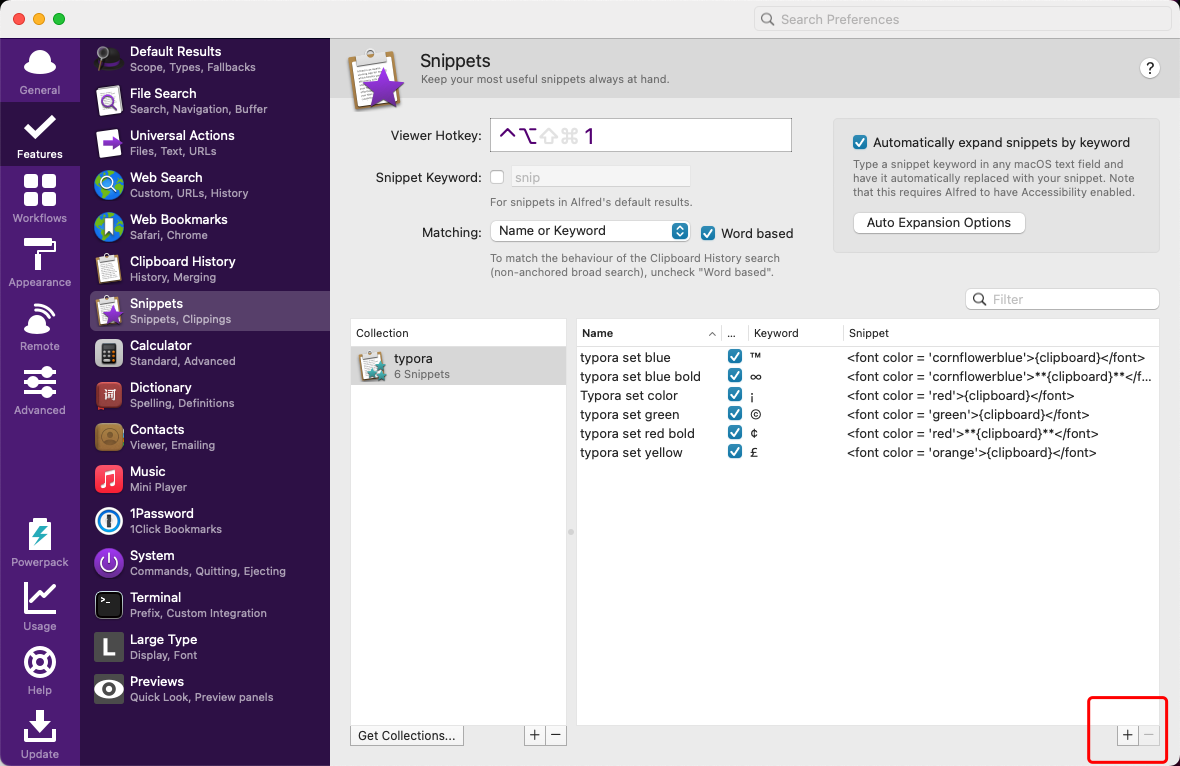Select the £ keyword cell

(x=754, y=452)
